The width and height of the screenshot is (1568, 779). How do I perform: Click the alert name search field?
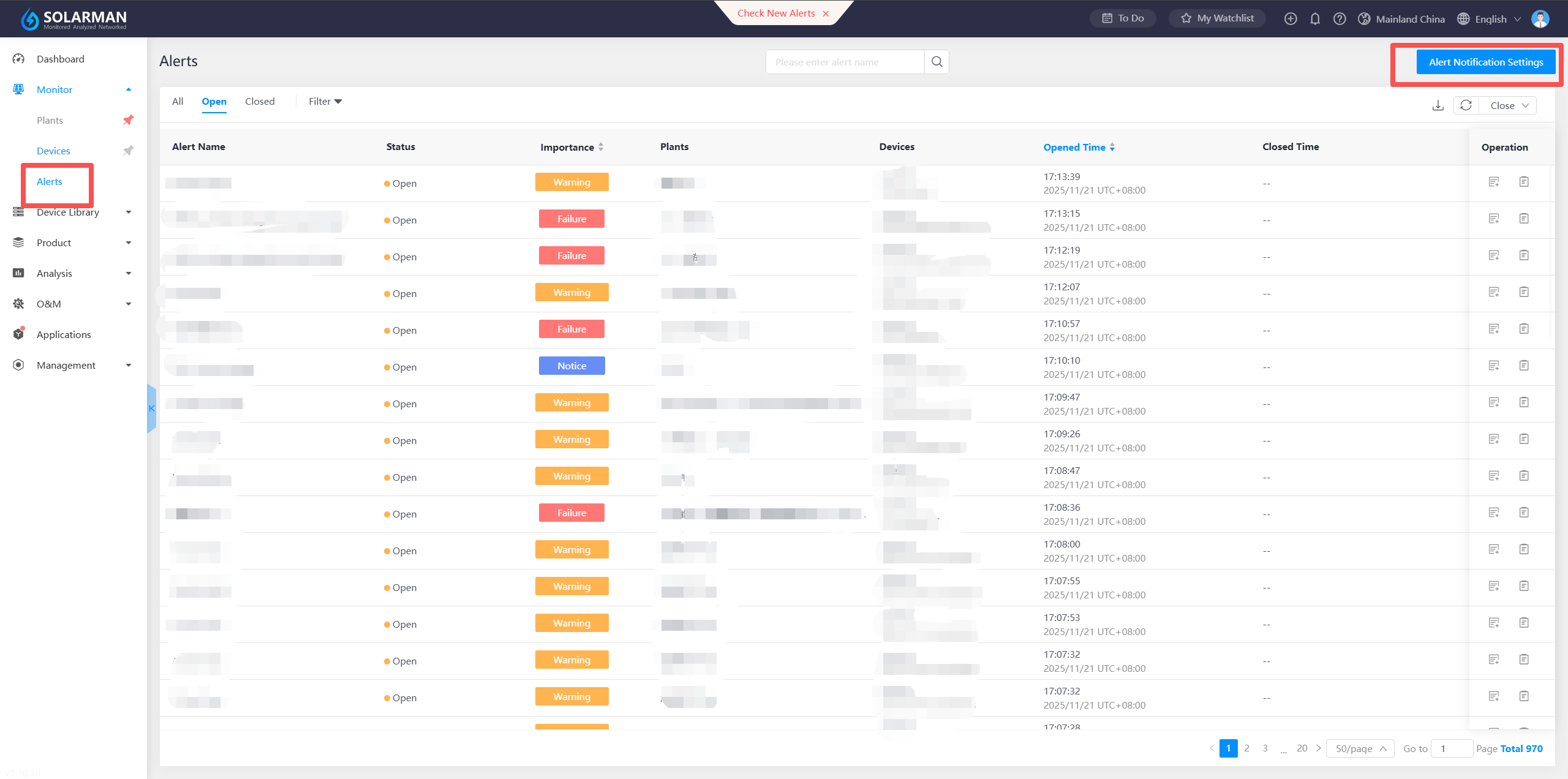[845, 62]
